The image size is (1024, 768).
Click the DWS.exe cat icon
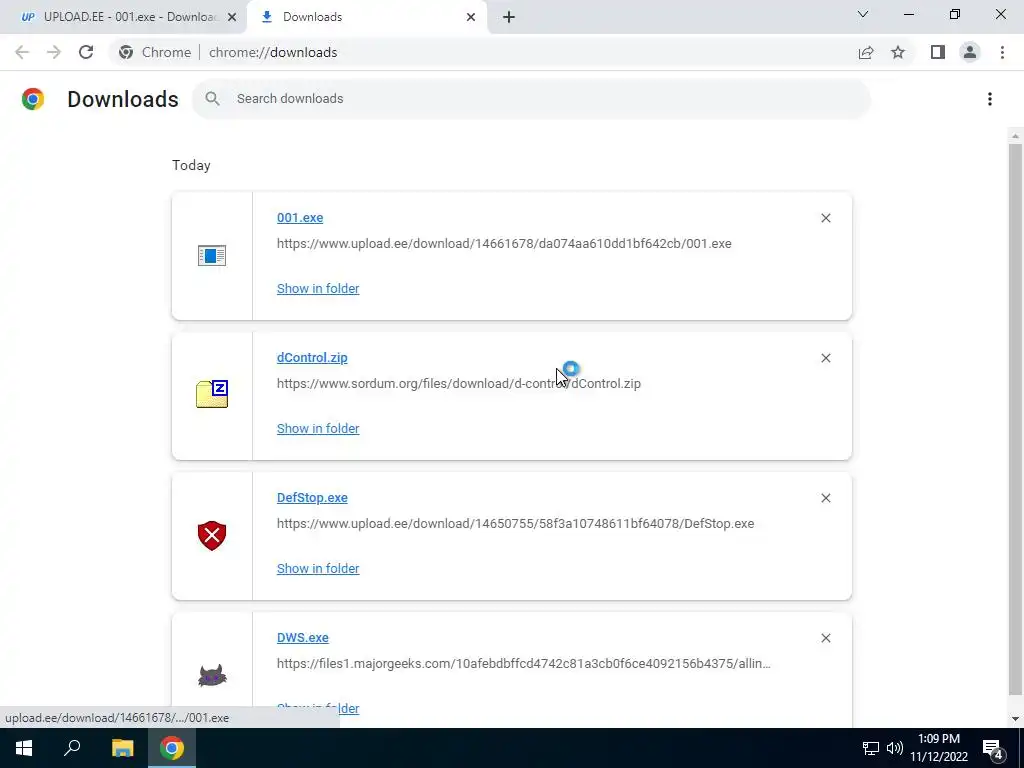click(212, 675)
